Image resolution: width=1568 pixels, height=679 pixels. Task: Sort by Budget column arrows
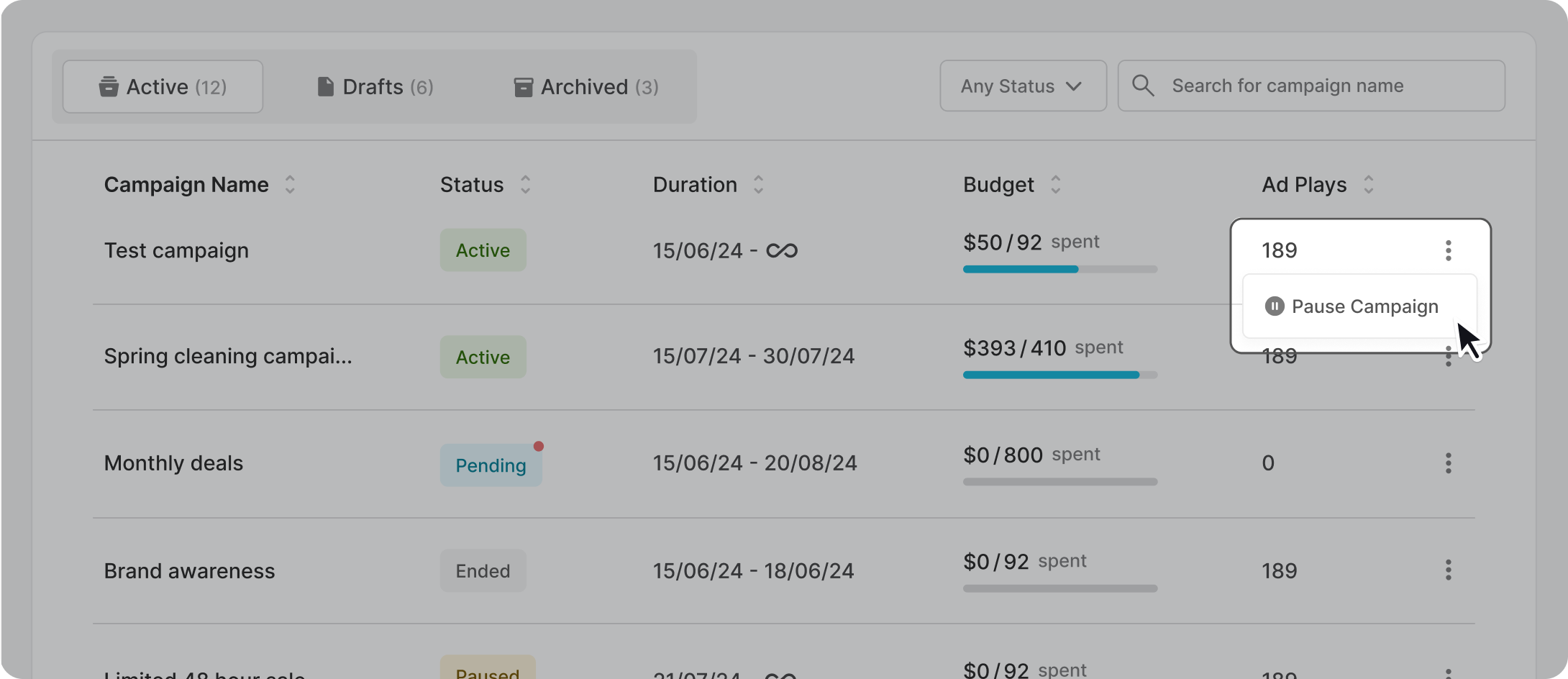click(1055, 185)
